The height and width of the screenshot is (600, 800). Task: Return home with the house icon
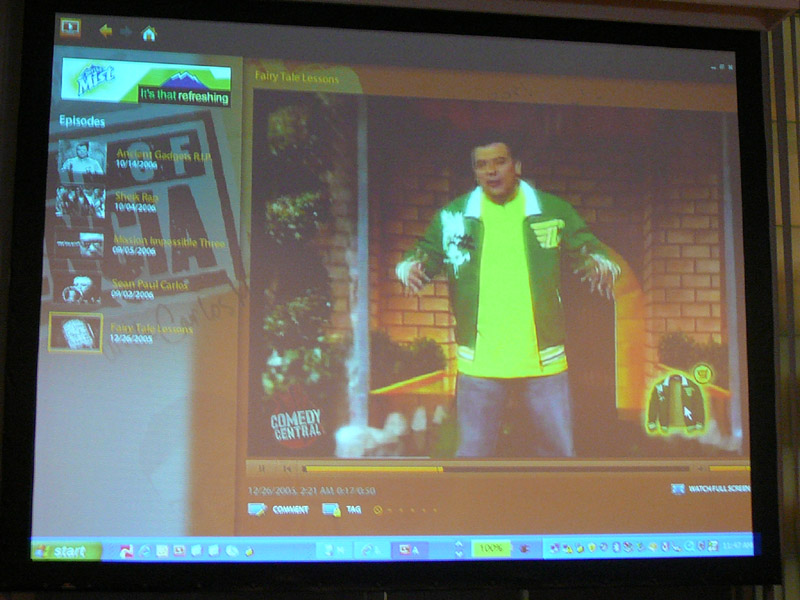pos(149,34)
